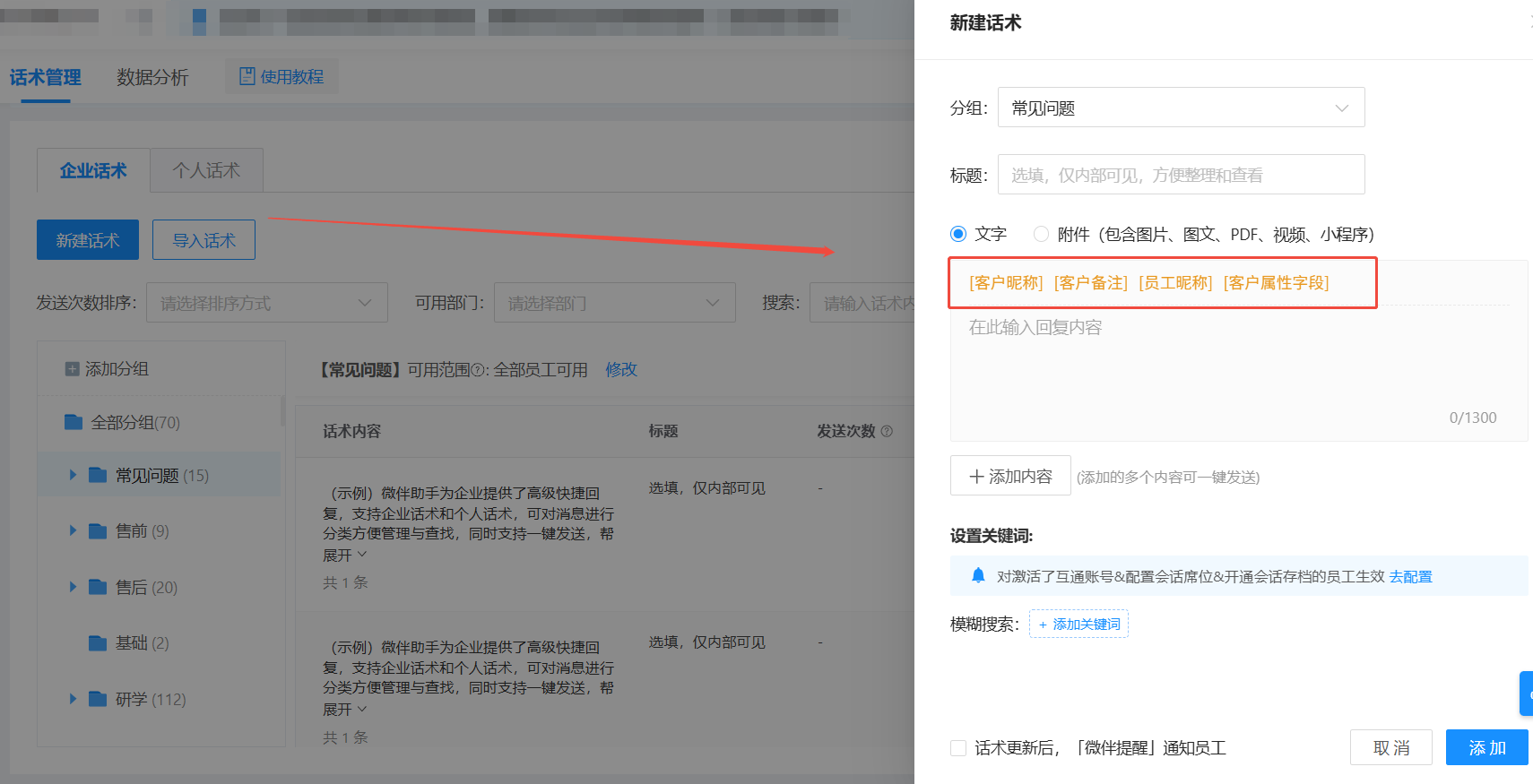Click the 基础 folder icon
The image size is (1533, 784).
98,643
